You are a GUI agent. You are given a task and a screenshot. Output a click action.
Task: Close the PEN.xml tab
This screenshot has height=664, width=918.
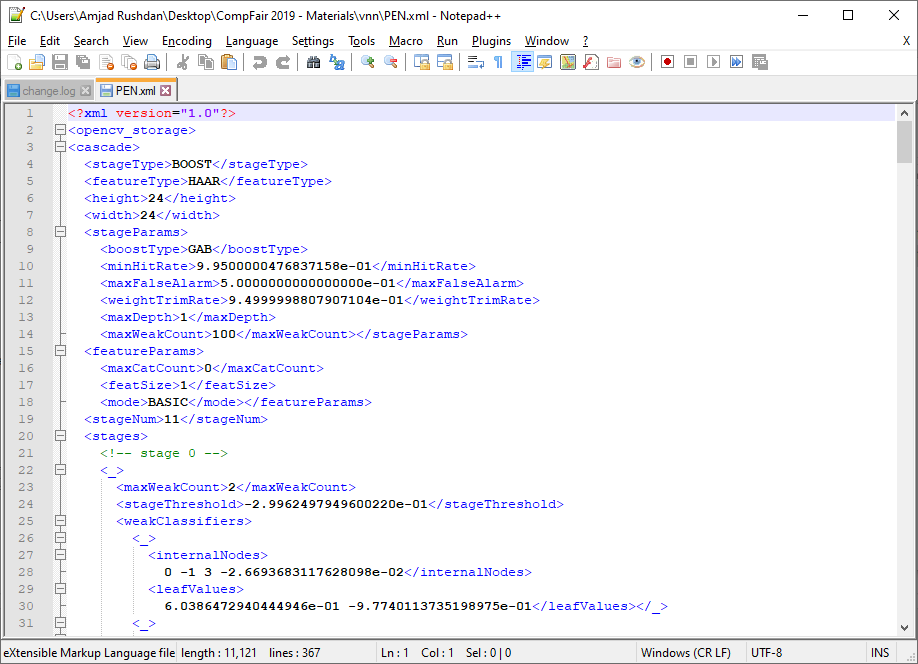pyautogui.click(x=166, y=91)
